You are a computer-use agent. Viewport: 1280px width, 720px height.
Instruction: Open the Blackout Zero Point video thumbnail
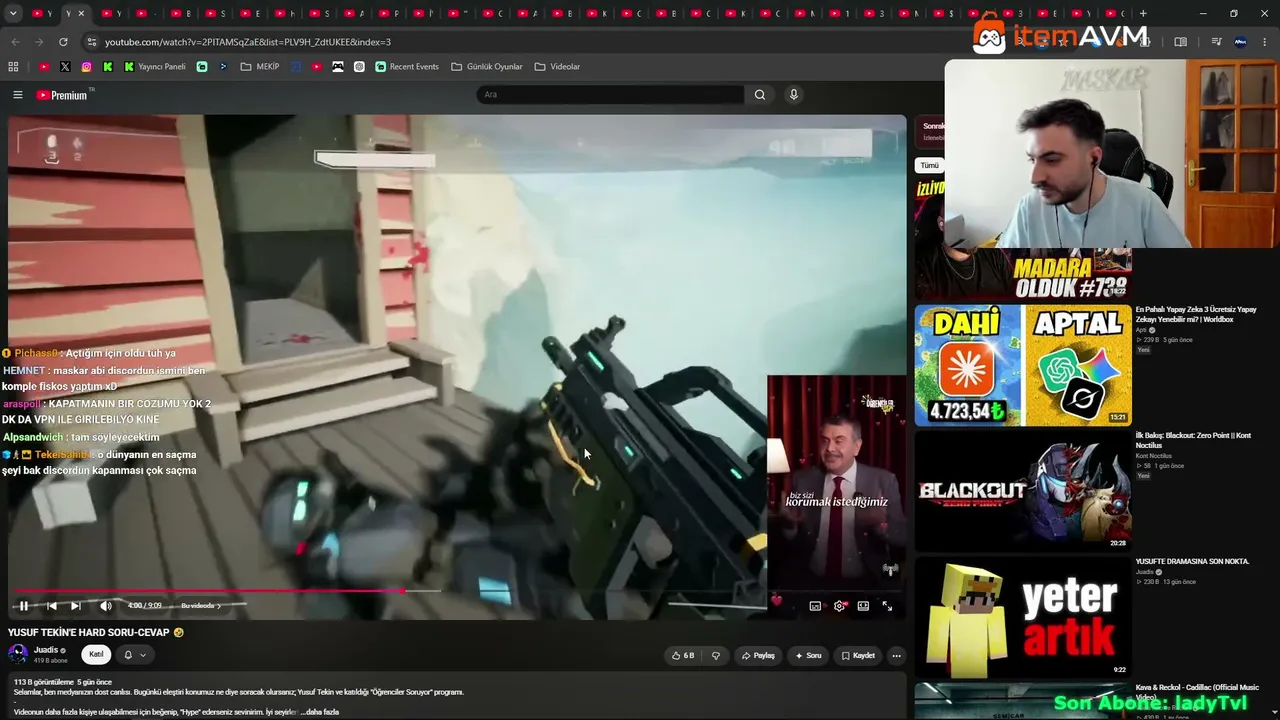1023,491
